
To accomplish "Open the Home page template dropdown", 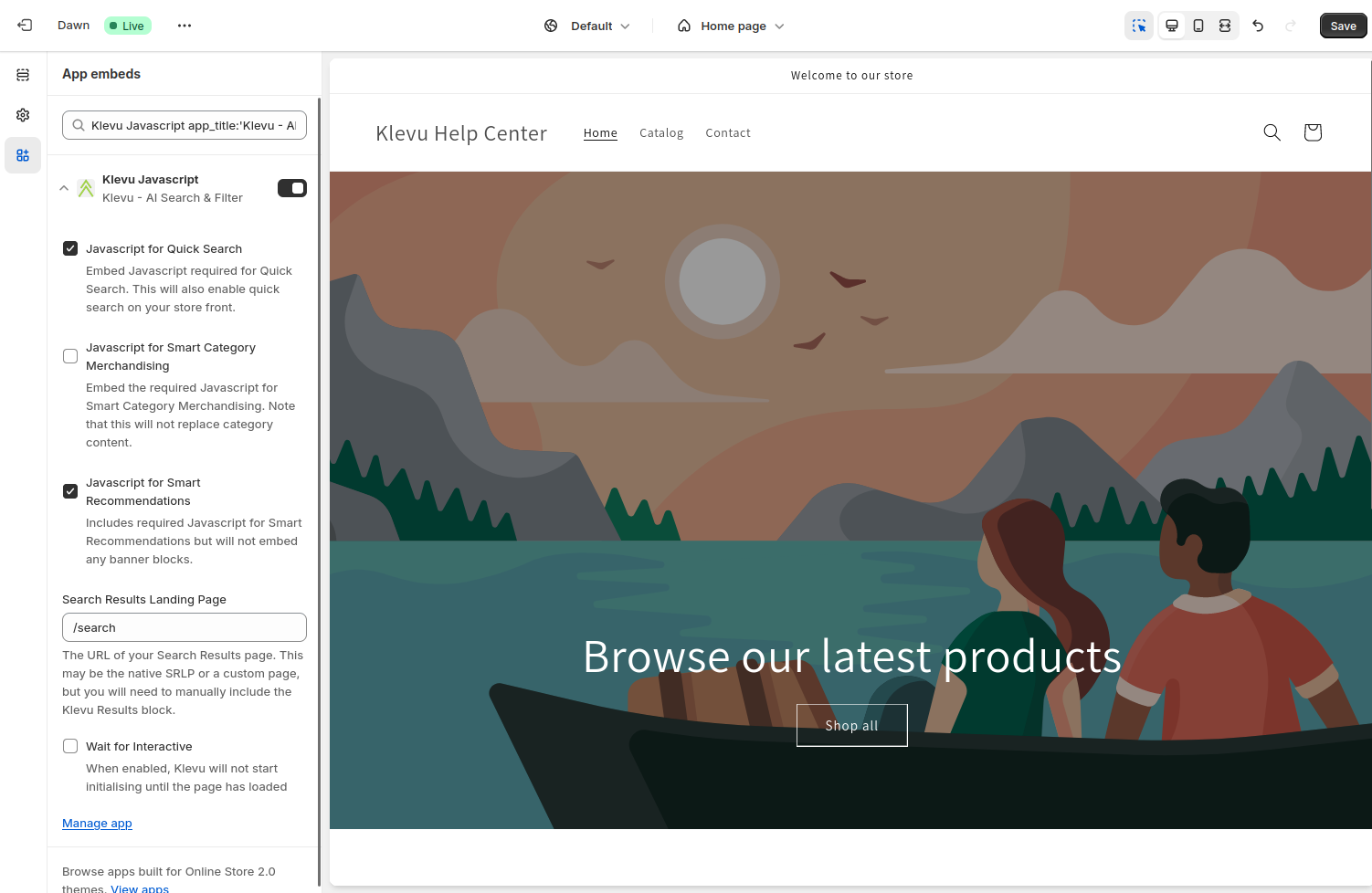I will coord(731,26).
